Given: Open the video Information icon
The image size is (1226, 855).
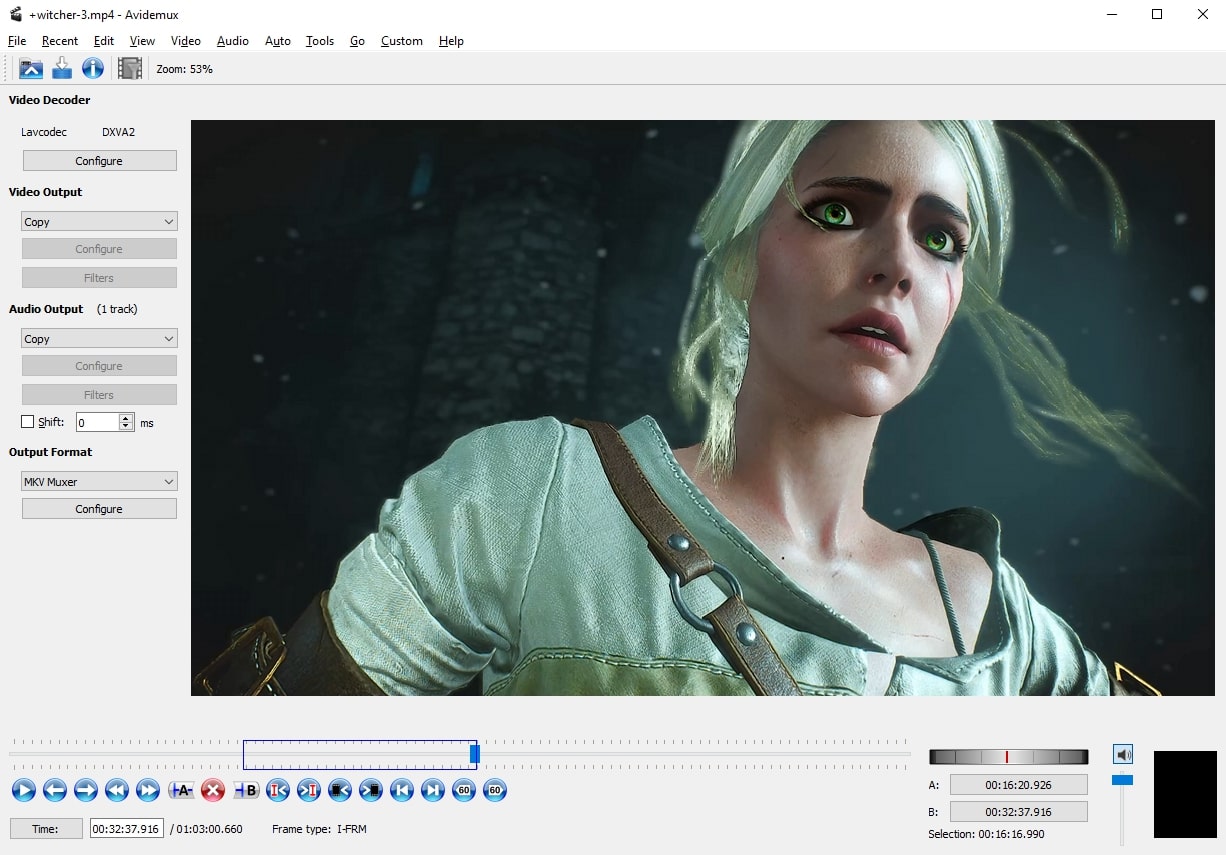Looking at the screenshot, I should [x=93, y=68].
